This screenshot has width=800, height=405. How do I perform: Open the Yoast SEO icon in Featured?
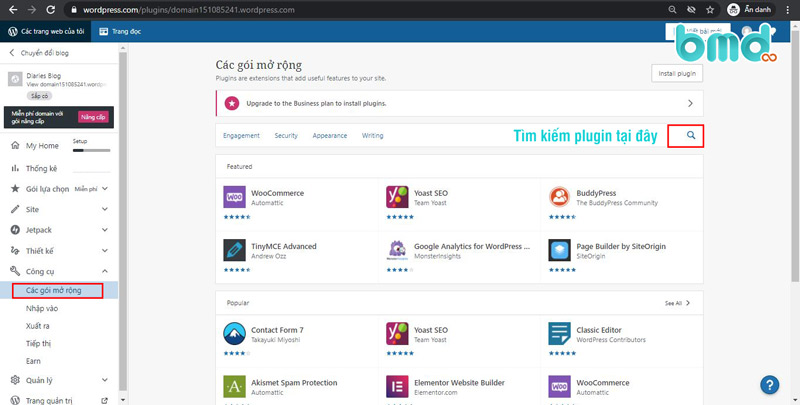point(397,197)
